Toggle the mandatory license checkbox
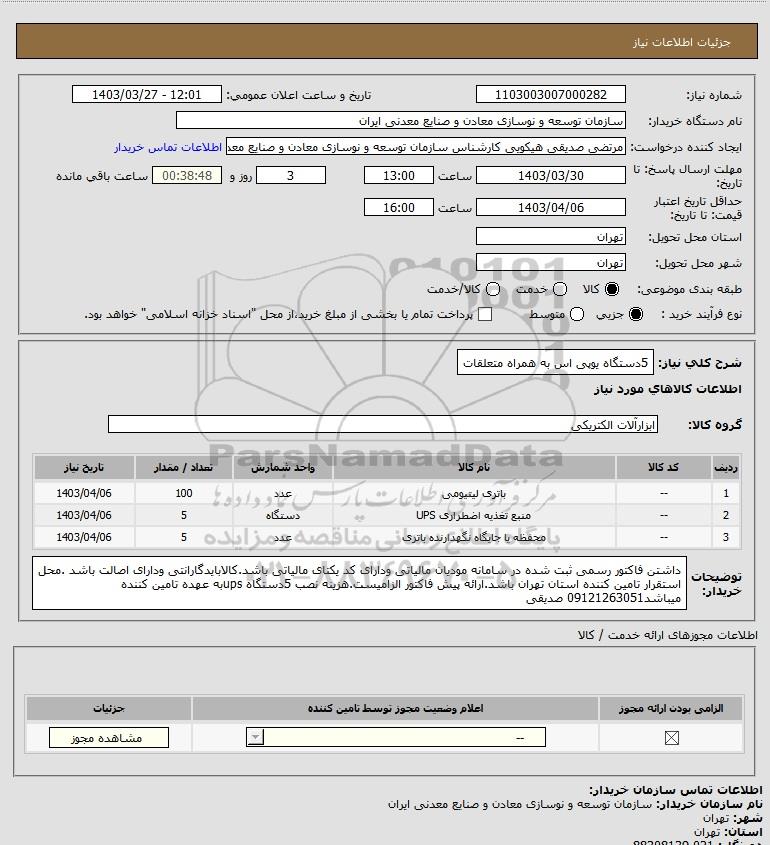770x845 pixels. [x=671, y=738]
